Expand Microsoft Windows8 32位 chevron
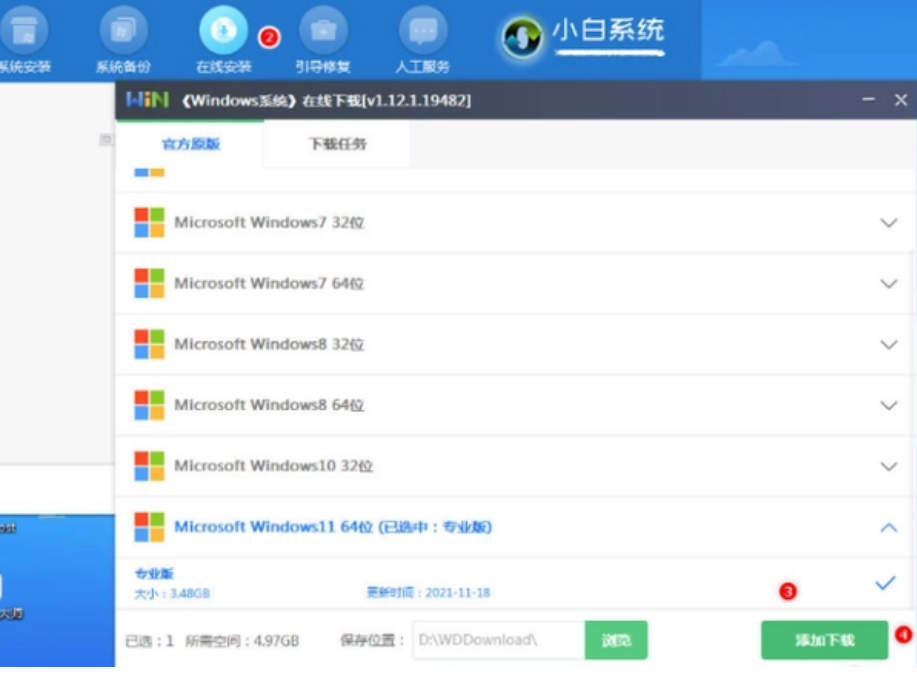This screenshot has width=917, height=676. pyautogui.click(x=889, y=345)
